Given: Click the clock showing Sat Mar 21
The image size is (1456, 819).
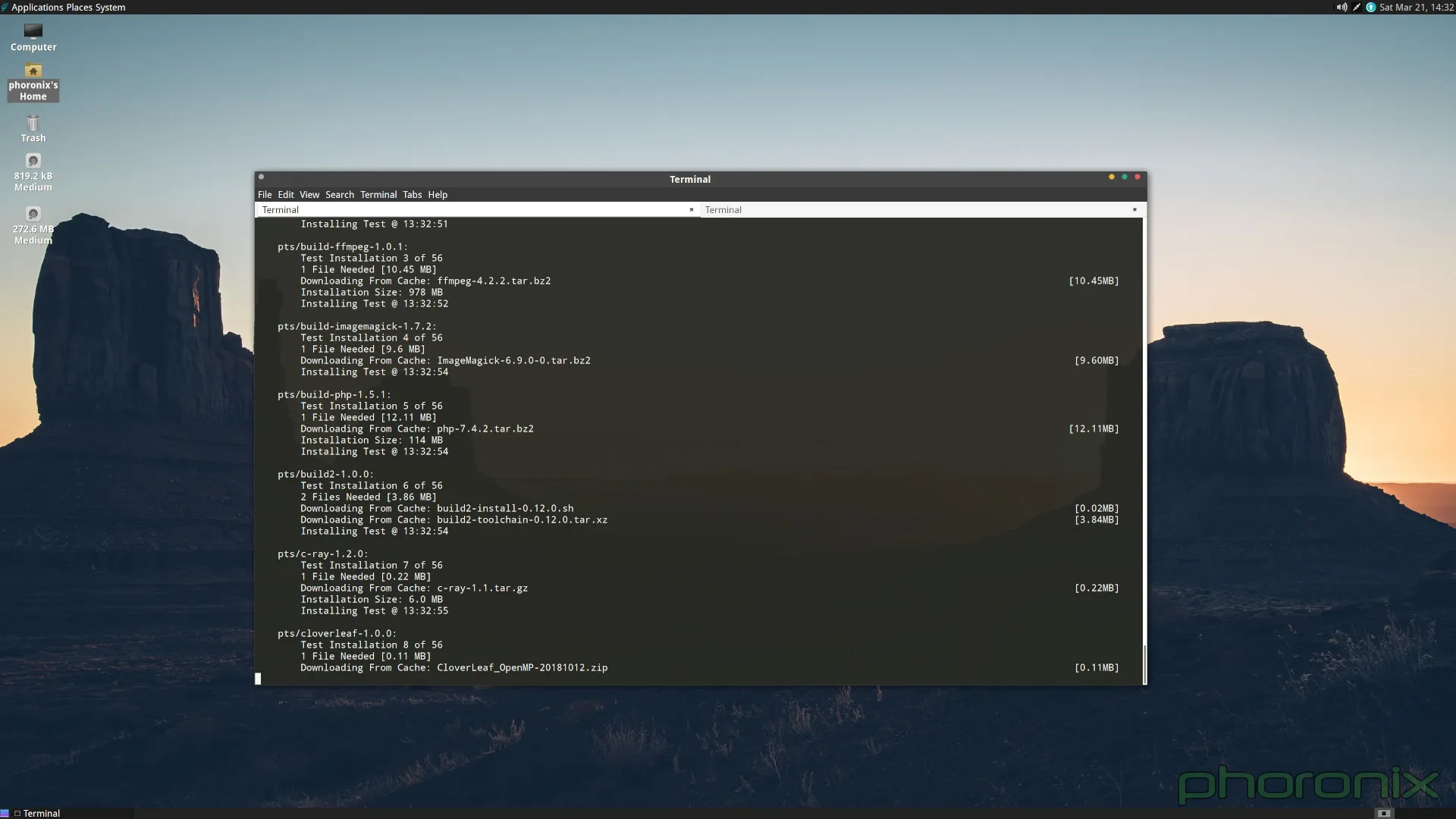Looking at the screenshot, I should (1414, 7).
